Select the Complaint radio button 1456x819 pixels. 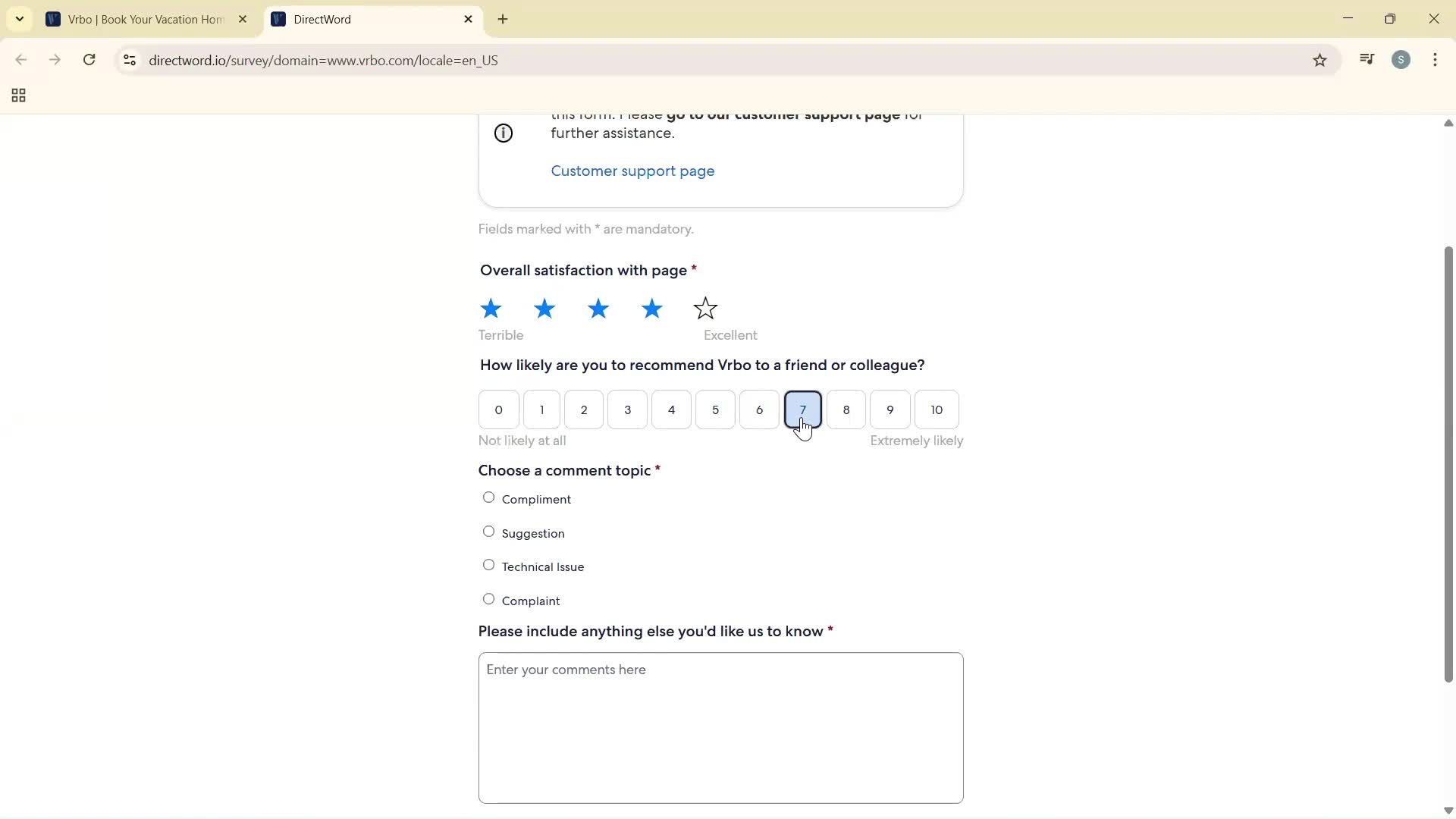click(x=488, y=598)
